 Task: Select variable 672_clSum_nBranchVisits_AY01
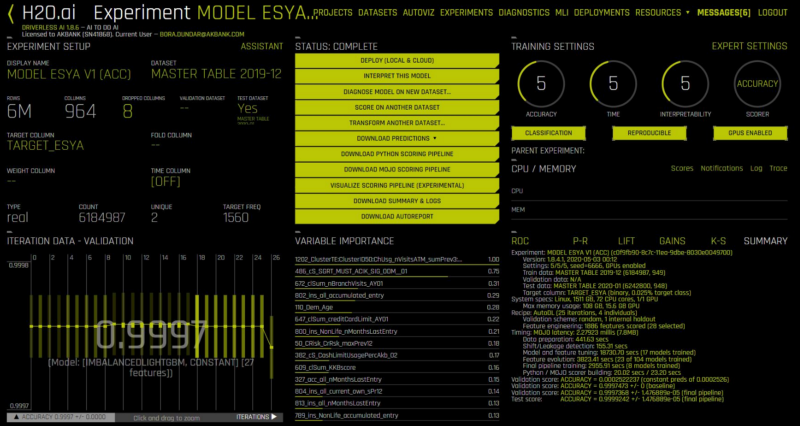(397, 285)
